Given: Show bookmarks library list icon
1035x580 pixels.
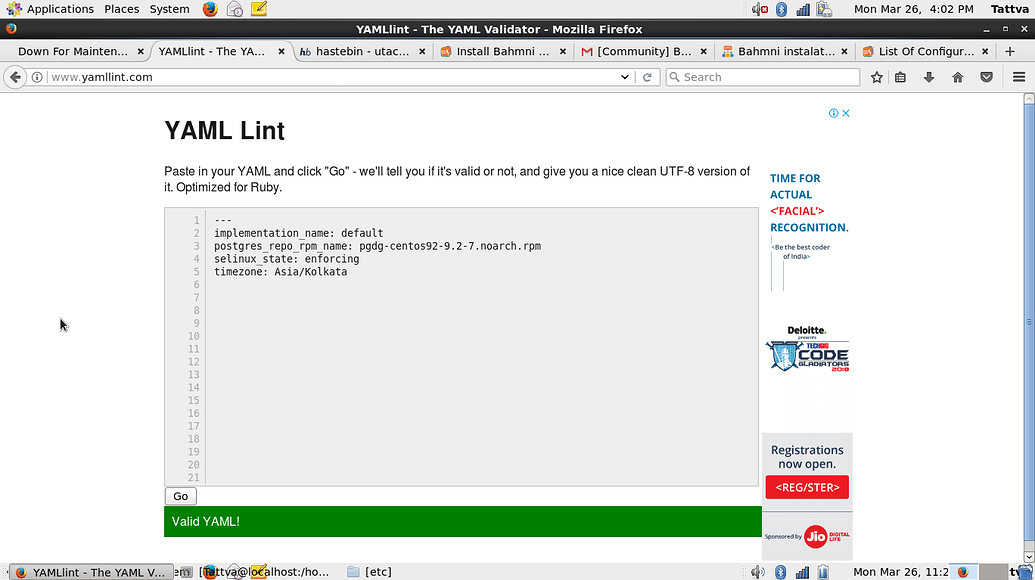Looking at the screenshot, I should point(901,77).
